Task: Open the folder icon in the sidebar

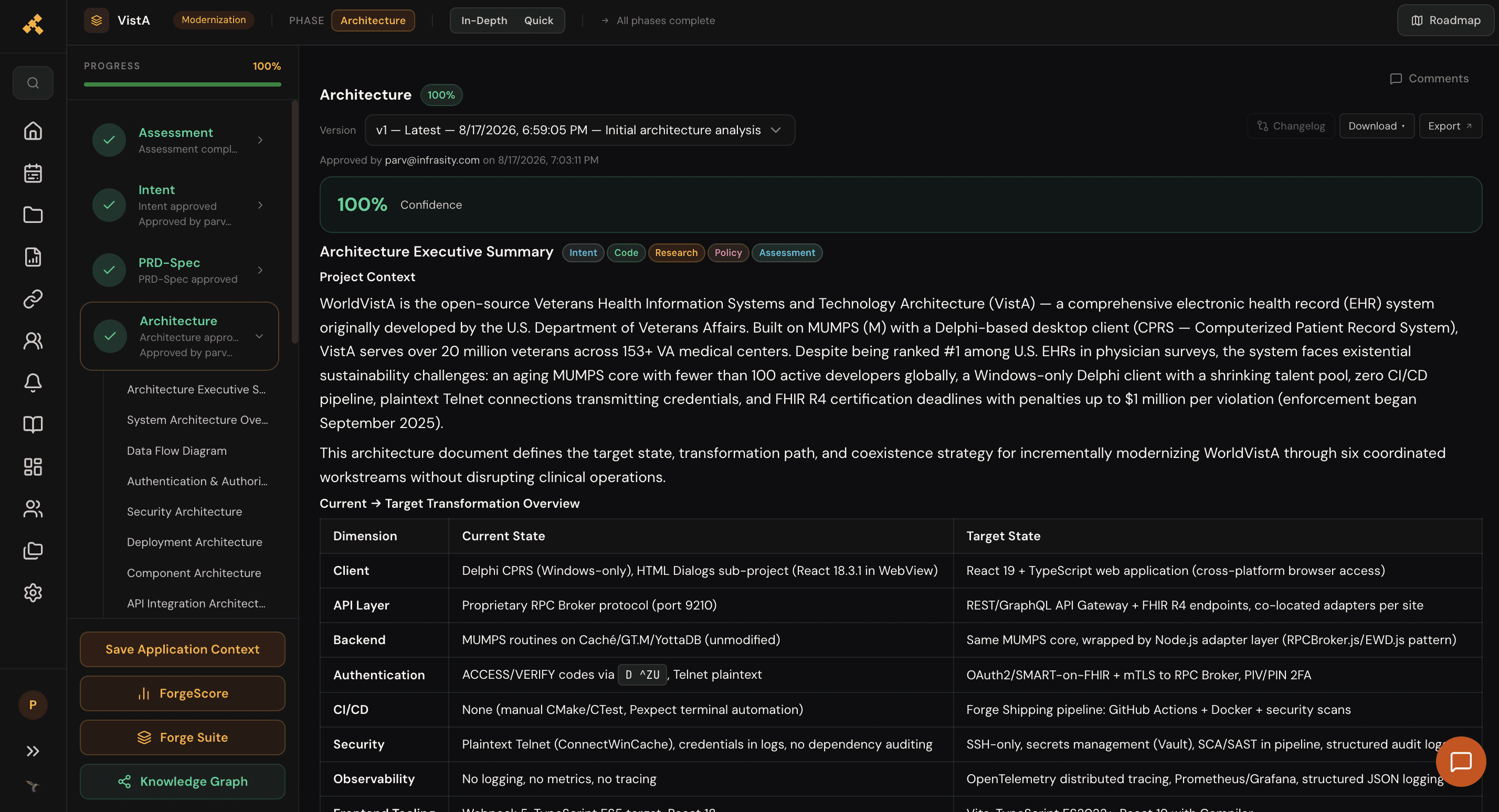Action: click(33, 215)
